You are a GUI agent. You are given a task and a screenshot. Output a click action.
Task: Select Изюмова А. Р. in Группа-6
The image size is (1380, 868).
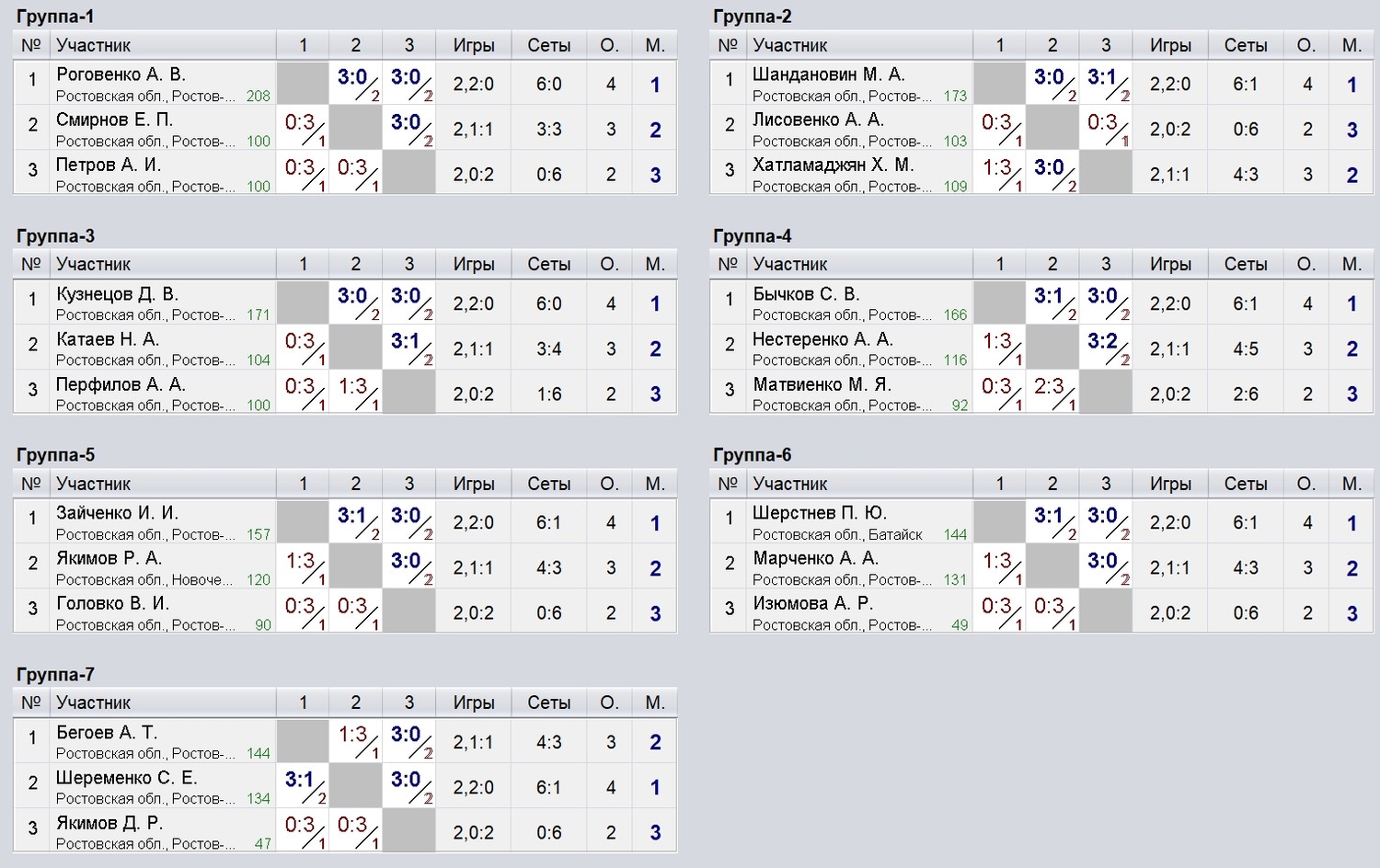[813, 604]
